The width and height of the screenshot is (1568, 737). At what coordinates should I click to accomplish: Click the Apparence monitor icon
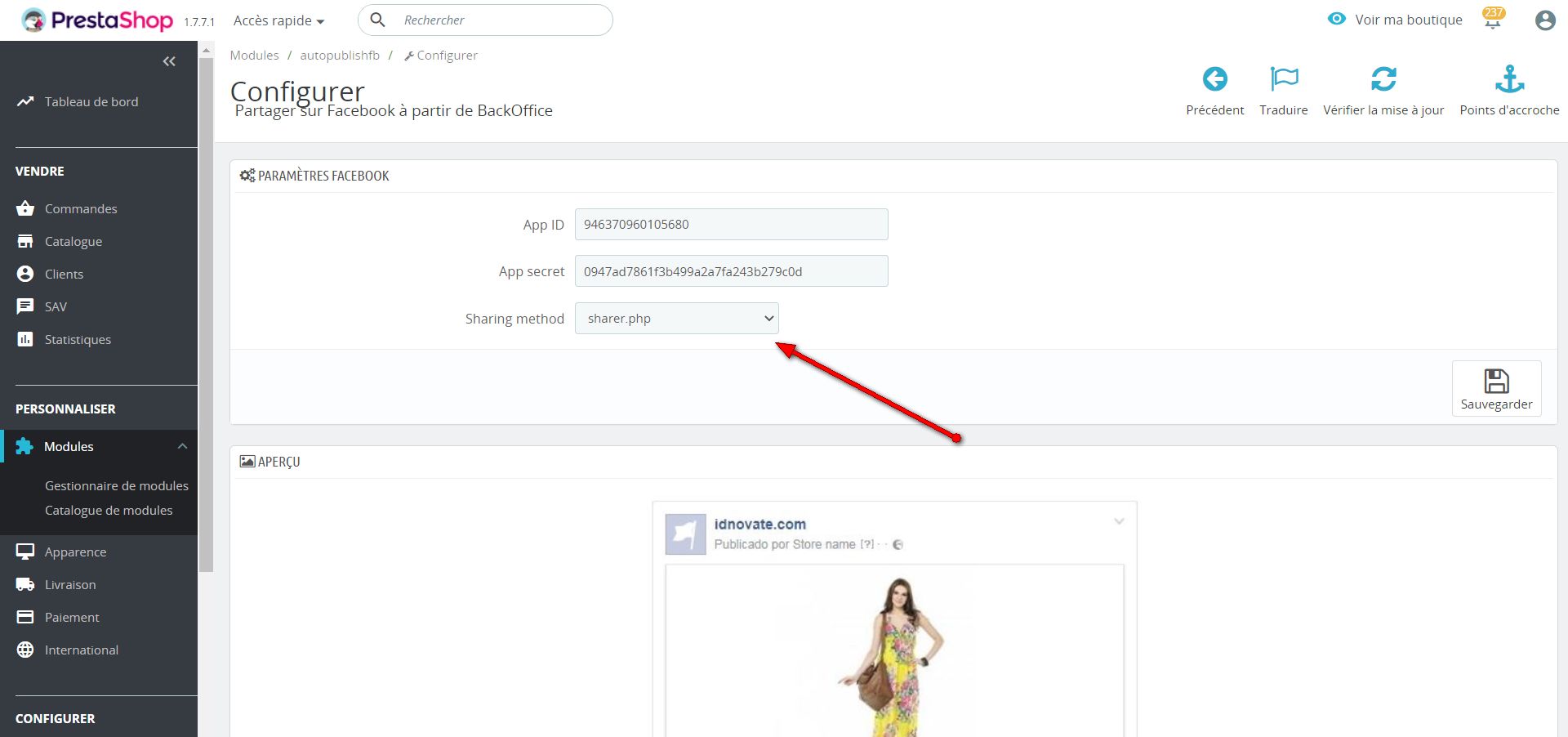tap(25, 552)
